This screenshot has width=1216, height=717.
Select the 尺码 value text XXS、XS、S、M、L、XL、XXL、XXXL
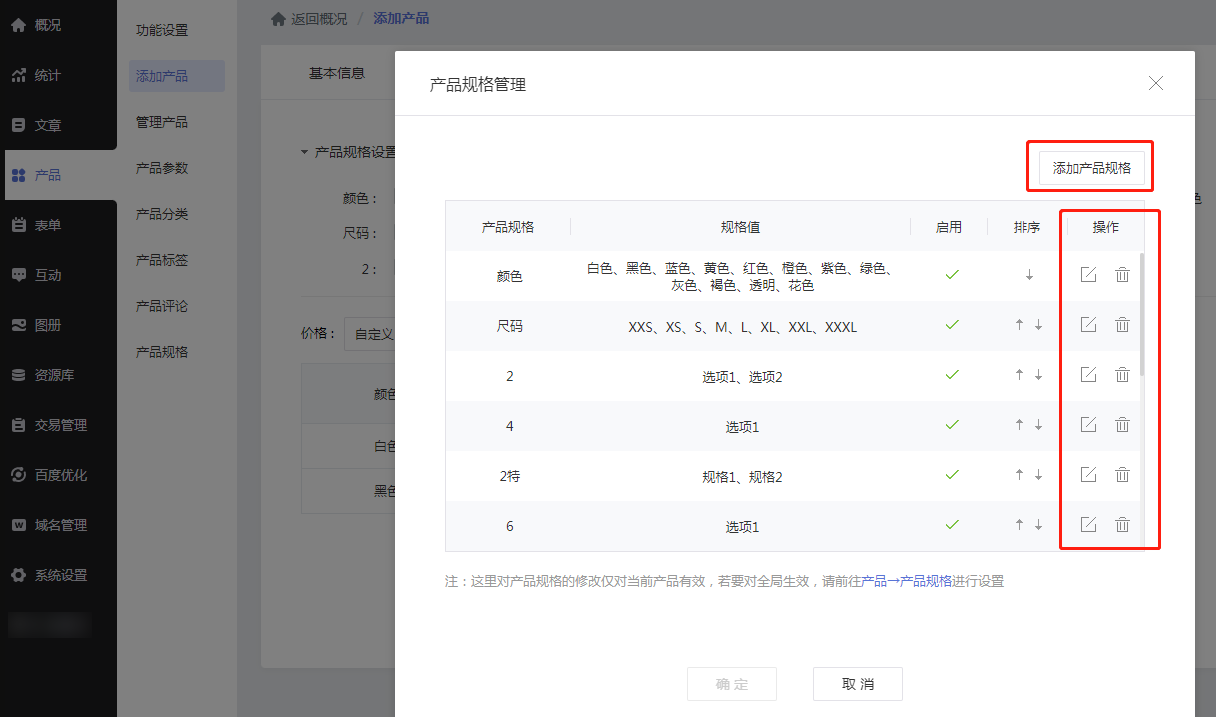[743, 327]
